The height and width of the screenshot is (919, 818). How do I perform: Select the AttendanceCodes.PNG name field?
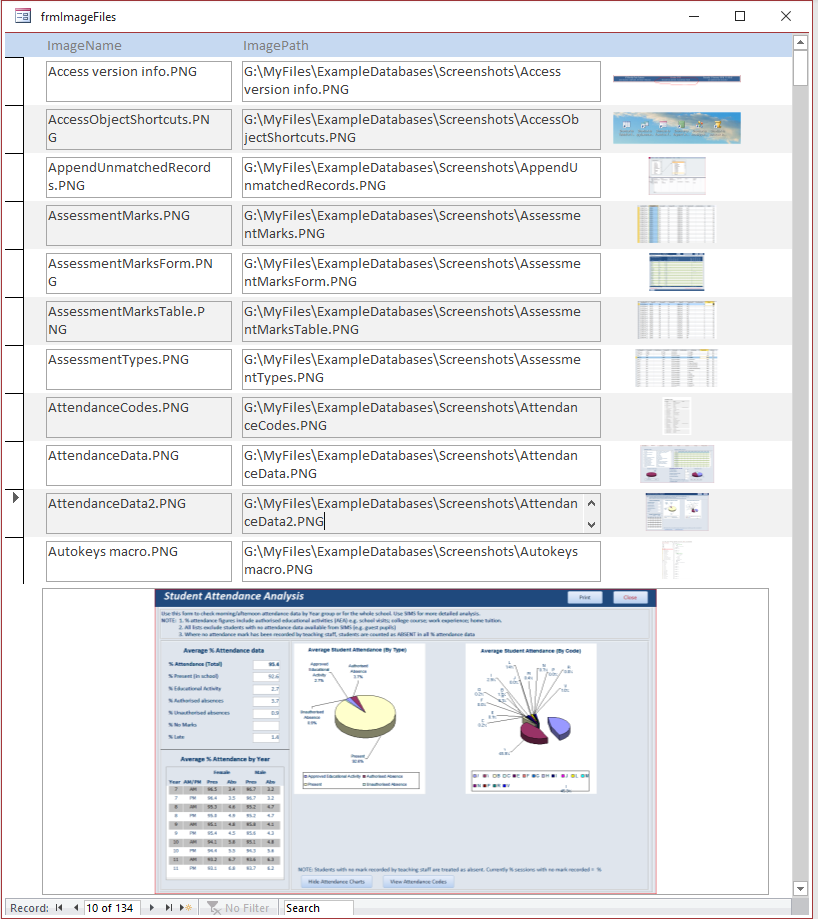(x=139, y=418)
